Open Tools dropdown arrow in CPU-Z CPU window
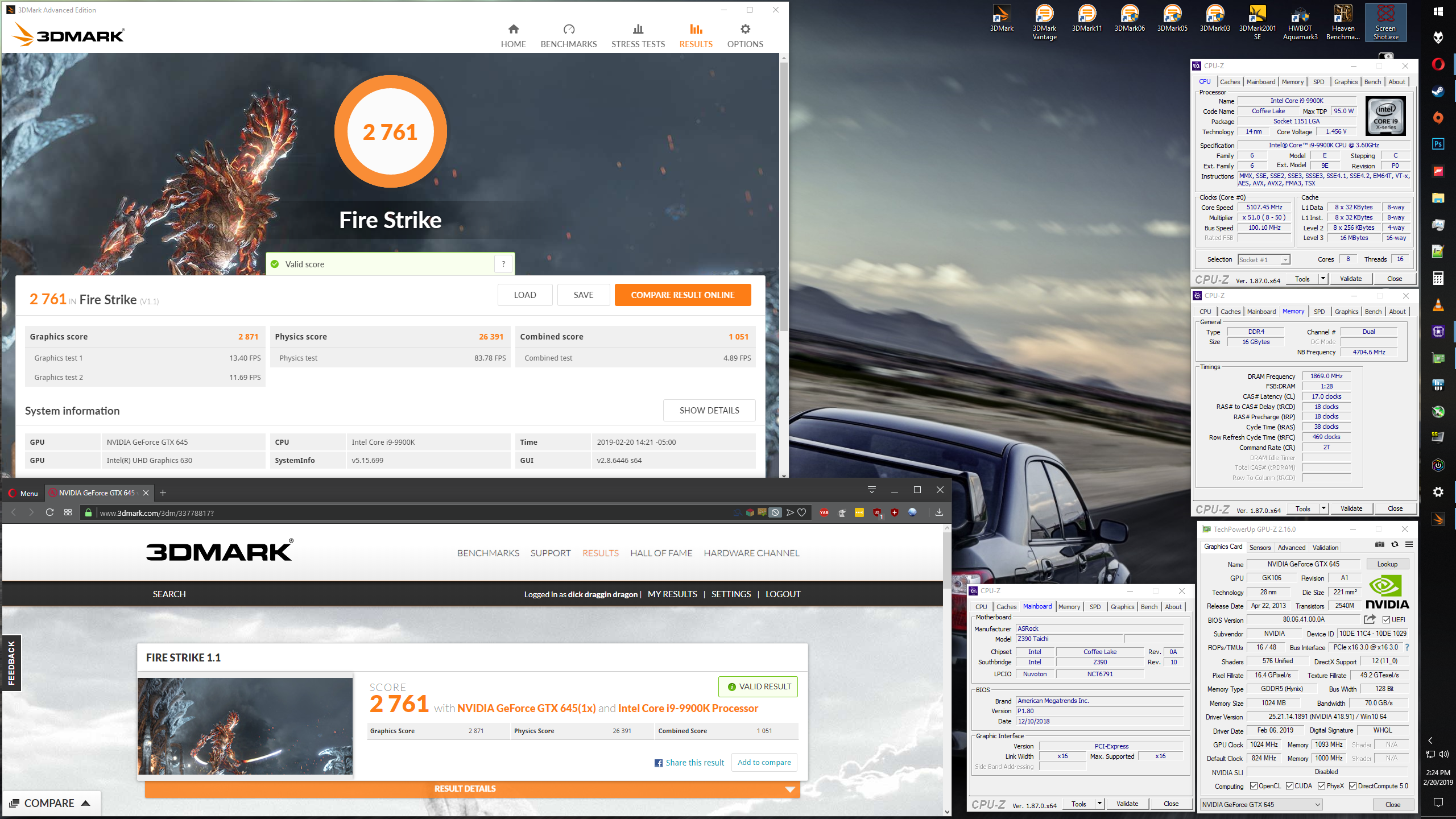1456x819 pixels. [1323, 279]
